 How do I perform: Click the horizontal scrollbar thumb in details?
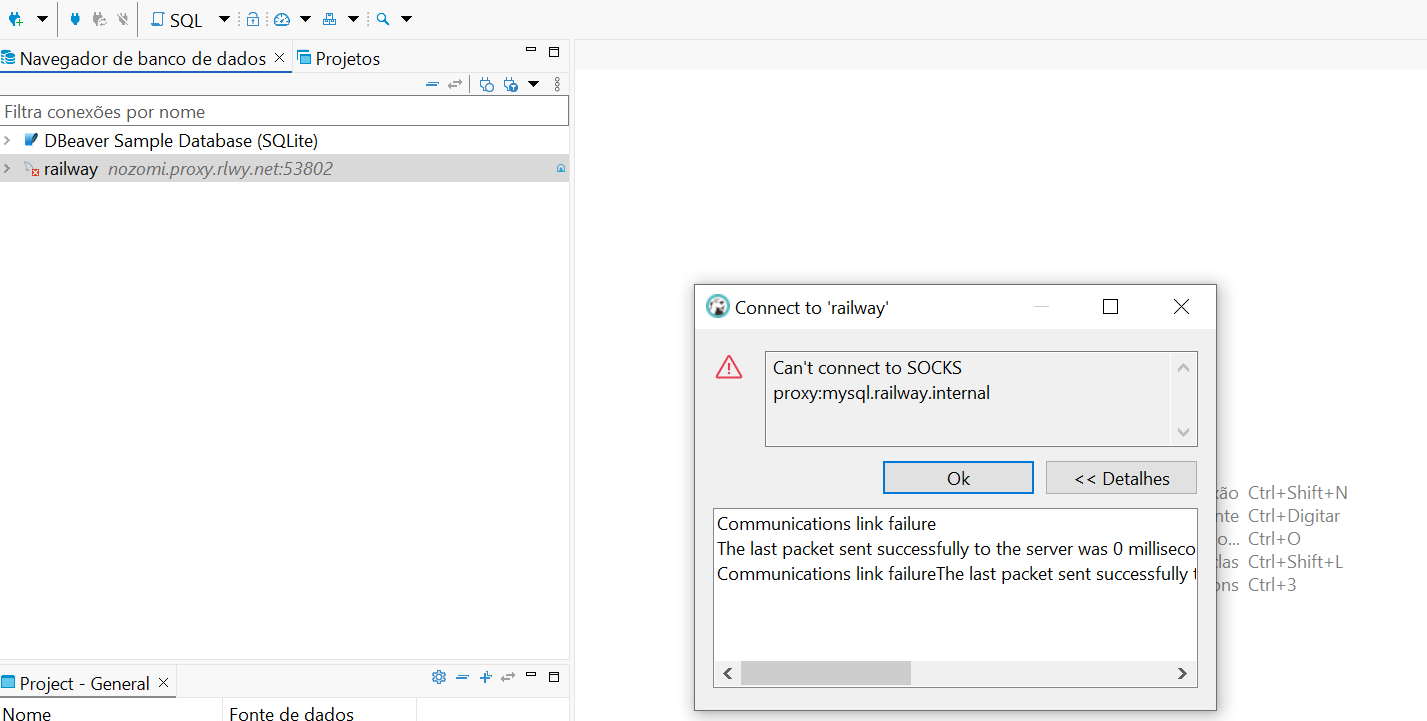click(826, 673)
